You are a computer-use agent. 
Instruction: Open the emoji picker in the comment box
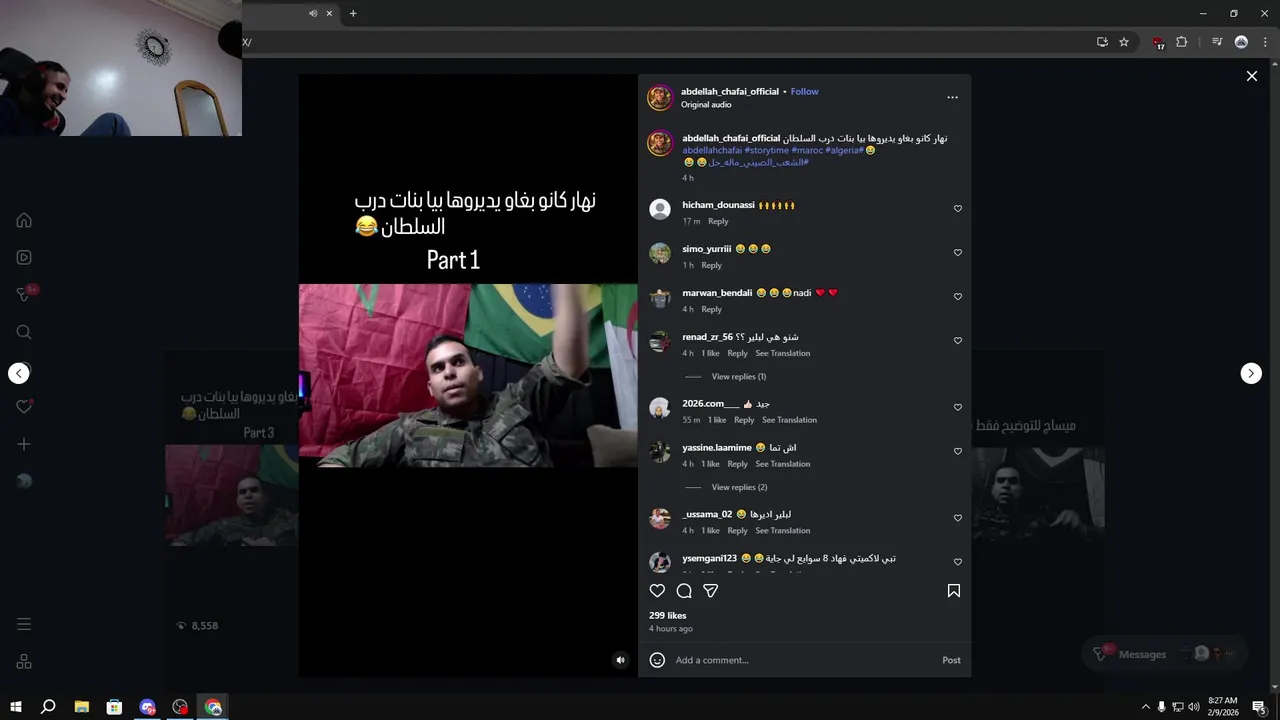pos(657,660)
